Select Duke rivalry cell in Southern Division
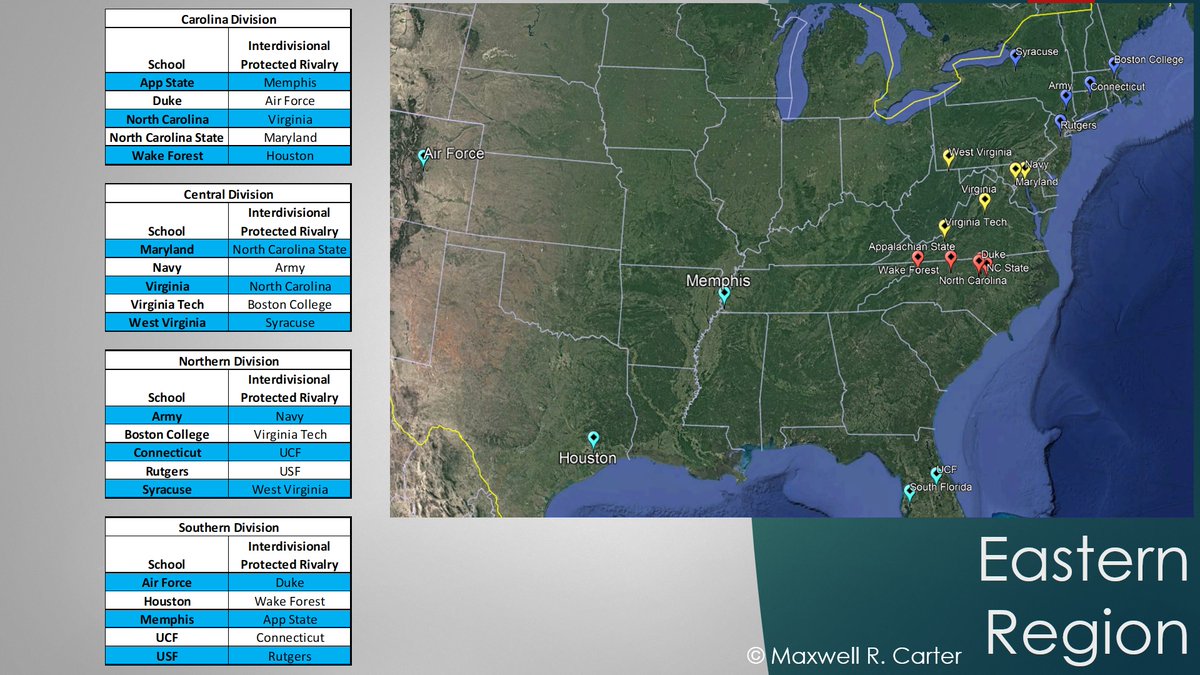Image resolution: width=1200 pixels, height=675 pixels. pos(290,582)
